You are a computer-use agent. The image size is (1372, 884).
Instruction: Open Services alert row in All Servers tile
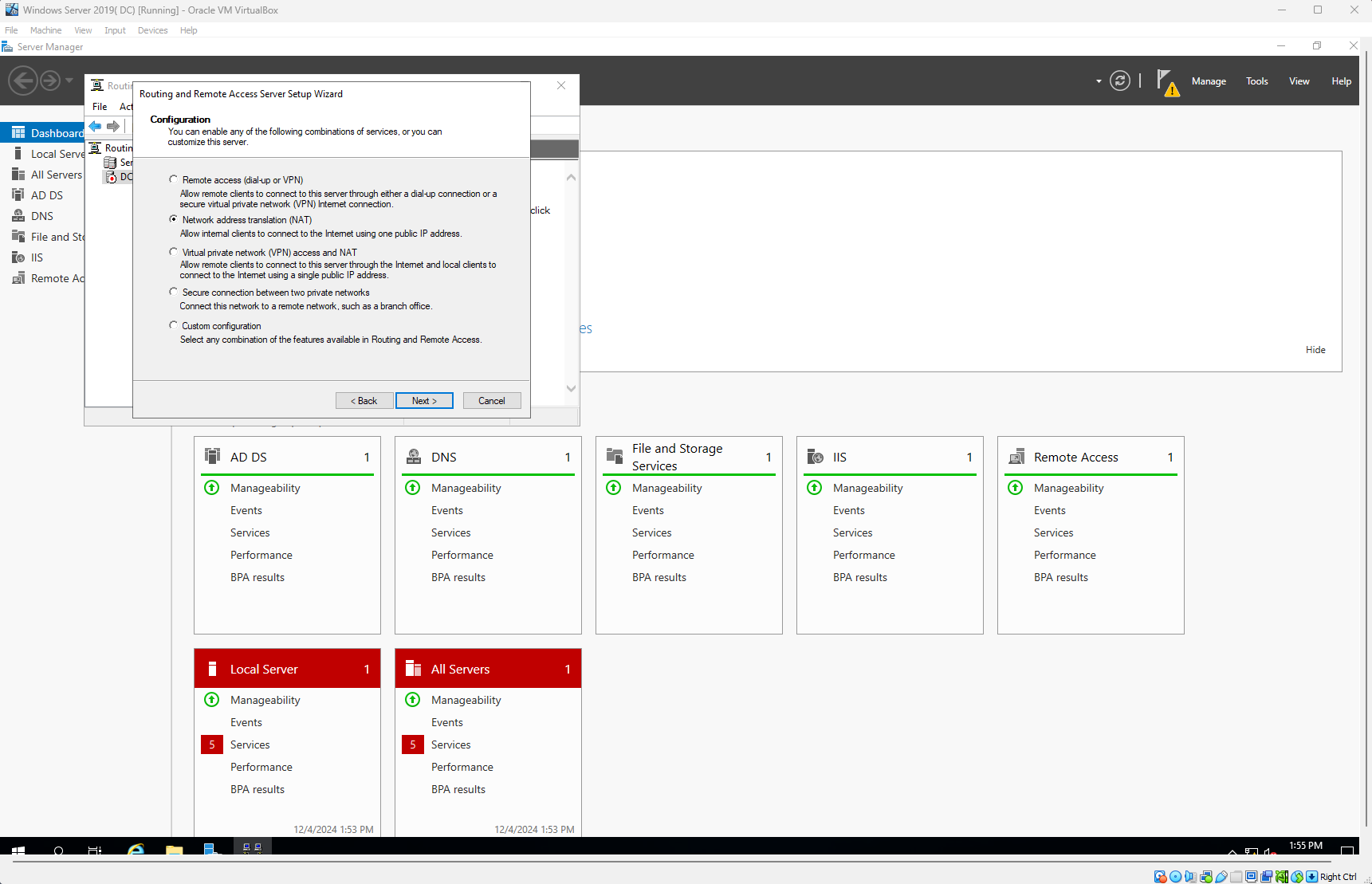click(x=451, y=745)
